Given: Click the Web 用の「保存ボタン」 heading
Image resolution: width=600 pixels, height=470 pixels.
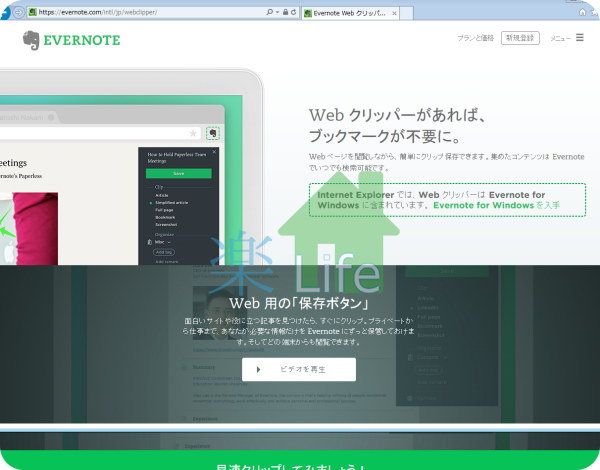Looking at the screenshot, I should coord(299,304).
